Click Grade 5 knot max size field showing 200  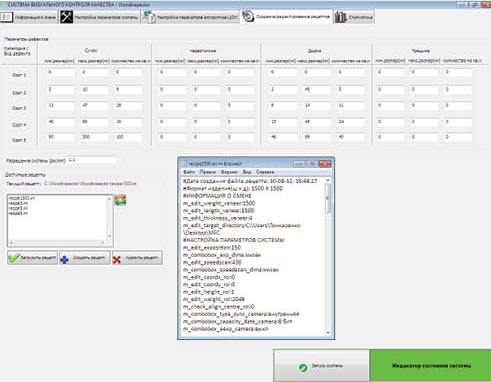[x=94, y=137]
